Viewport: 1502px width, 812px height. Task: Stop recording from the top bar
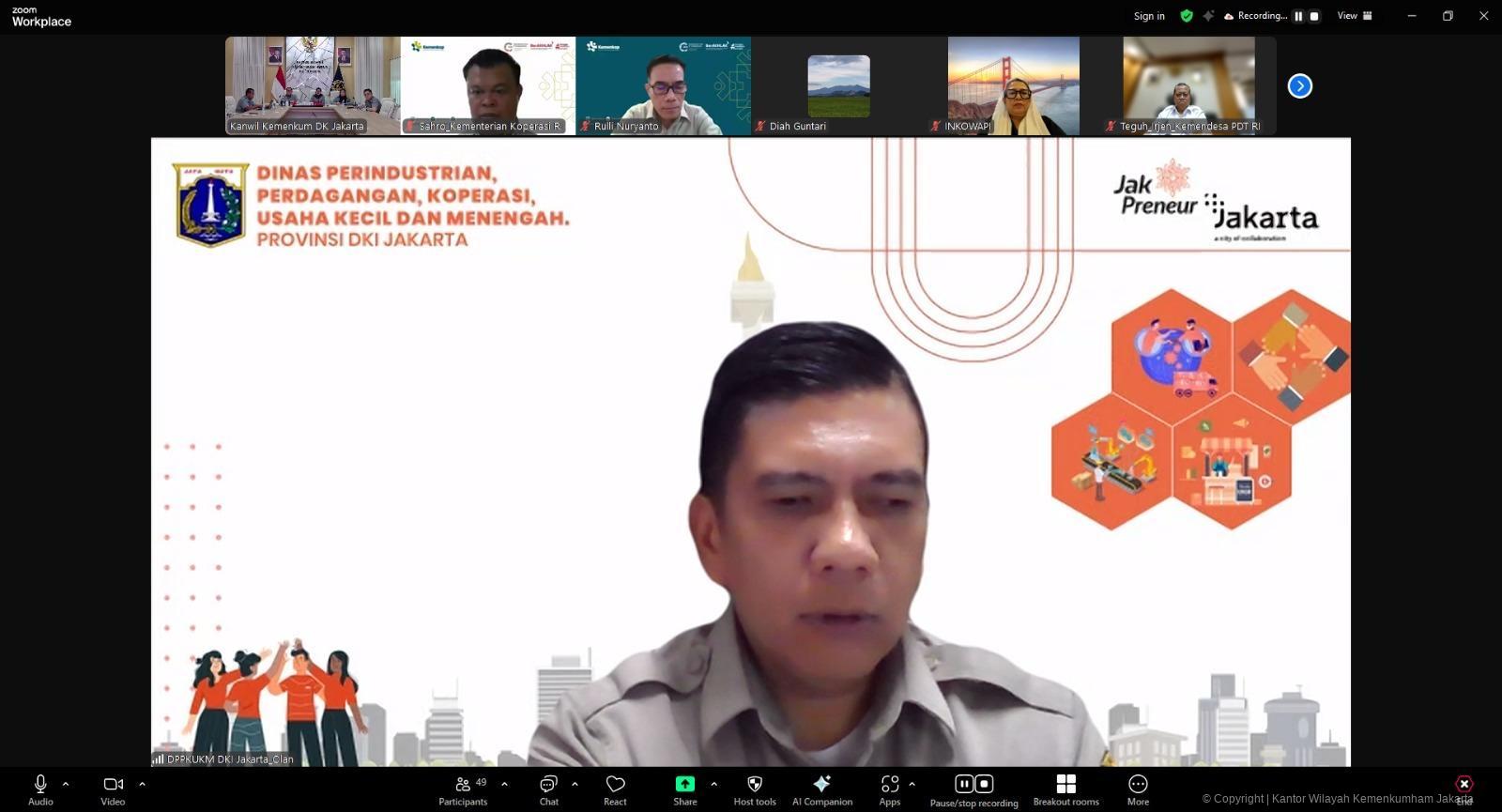click(x=1314, y=16)
